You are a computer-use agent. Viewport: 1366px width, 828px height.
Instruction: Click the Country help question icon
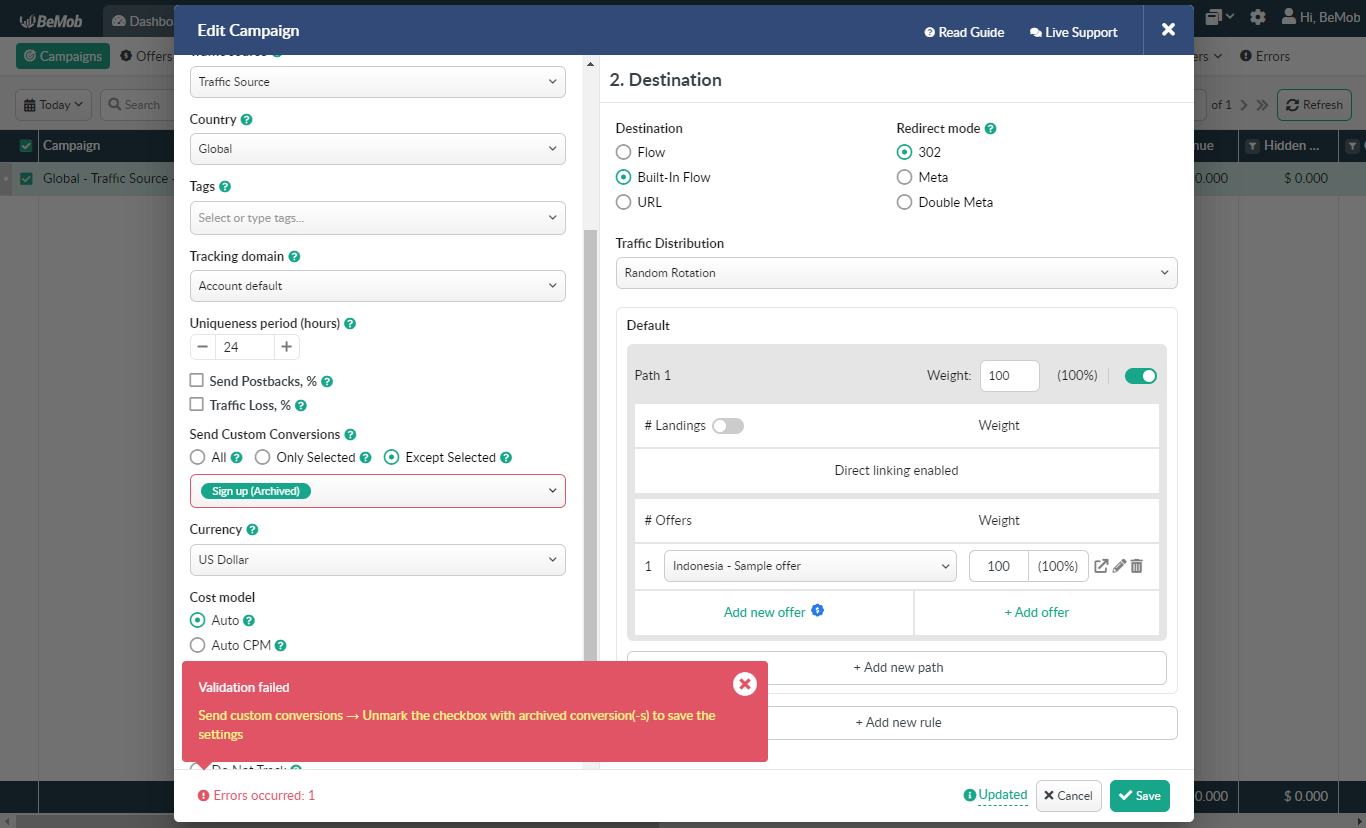(x=247, y=119)
